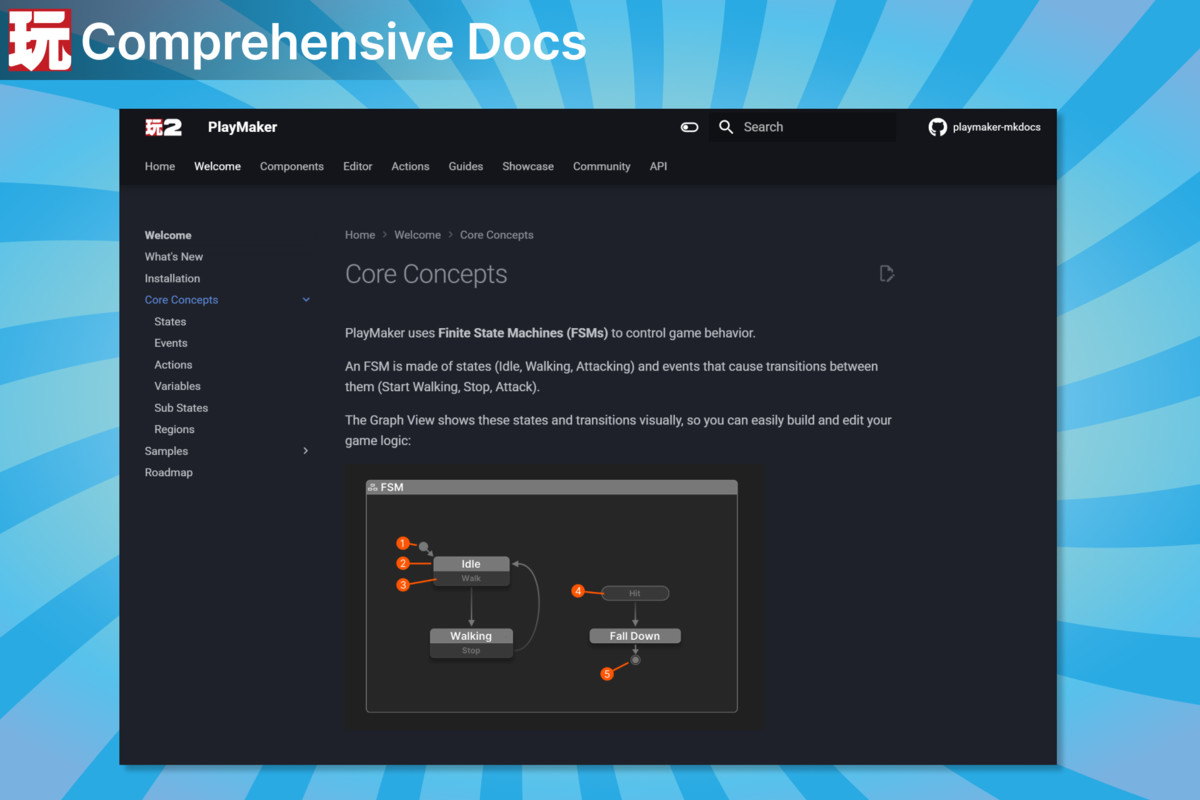
Task: Open the Roadmap page in sidebar
Action: click(169, 472)
